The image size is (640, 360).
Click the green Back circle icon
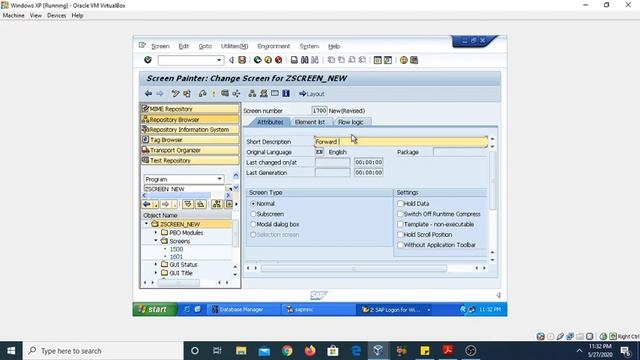tap(257, 60)
